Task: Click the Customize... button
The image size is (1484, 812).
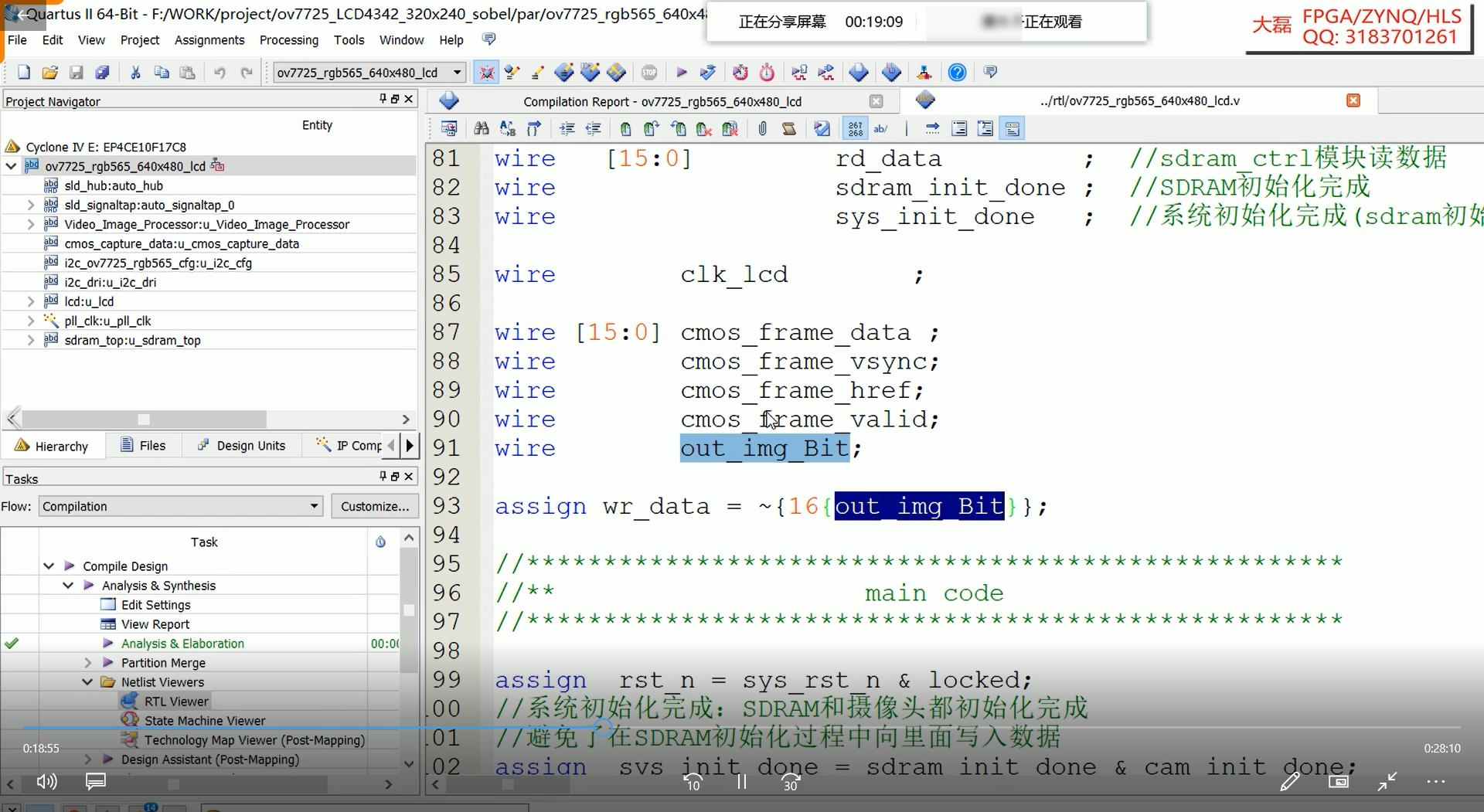Action: [375, 506]
